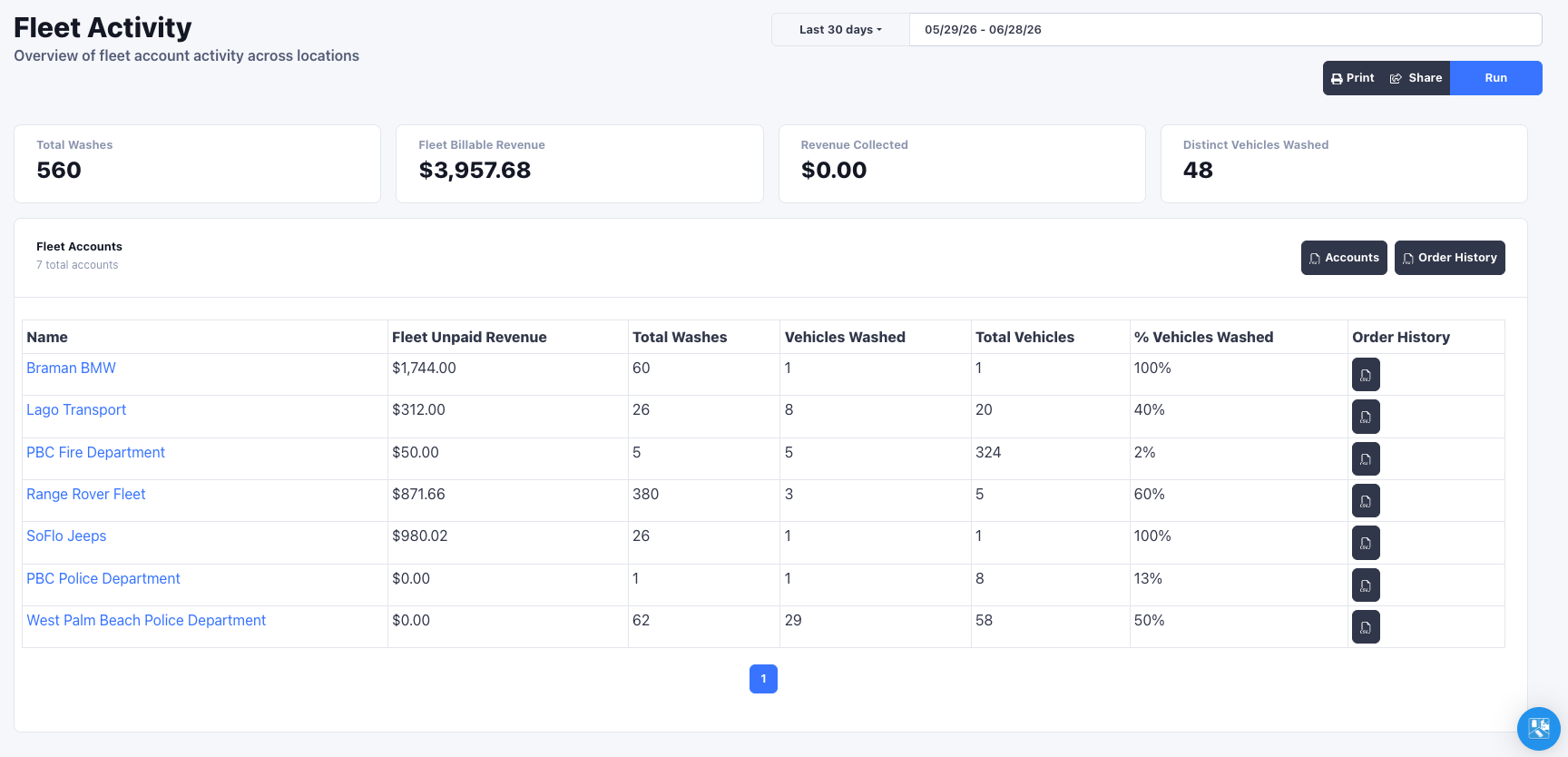Open order history for West Palm Beach Police row
Viewport: 1568px width, 757px height.
[1366, 626]
